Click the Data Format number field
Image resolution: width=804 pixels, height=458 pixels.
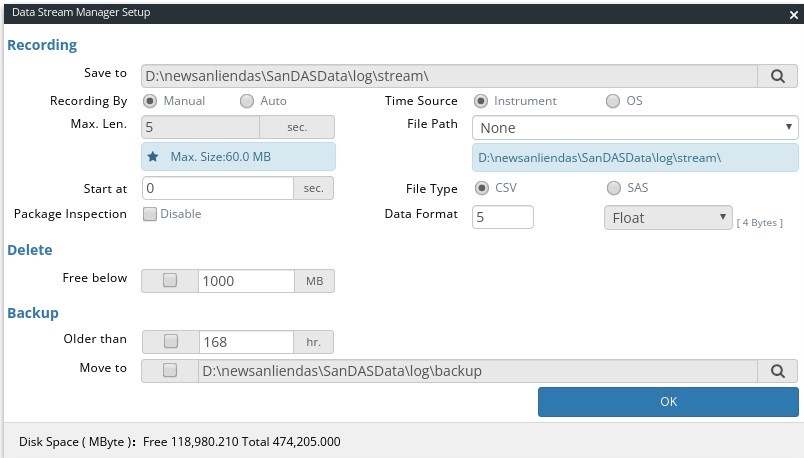pyautogui.click(x=502, y=218)
